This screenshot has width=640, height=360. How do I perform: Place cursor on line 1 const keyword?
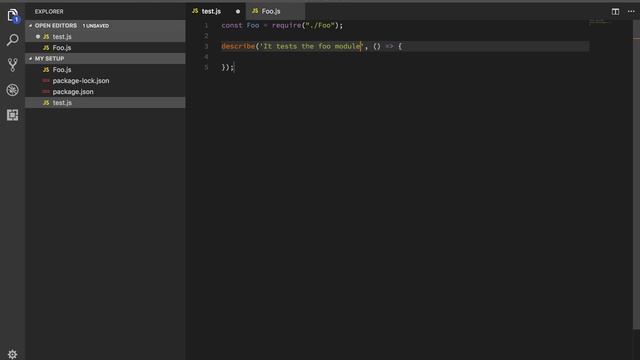[x=232, y=25]
